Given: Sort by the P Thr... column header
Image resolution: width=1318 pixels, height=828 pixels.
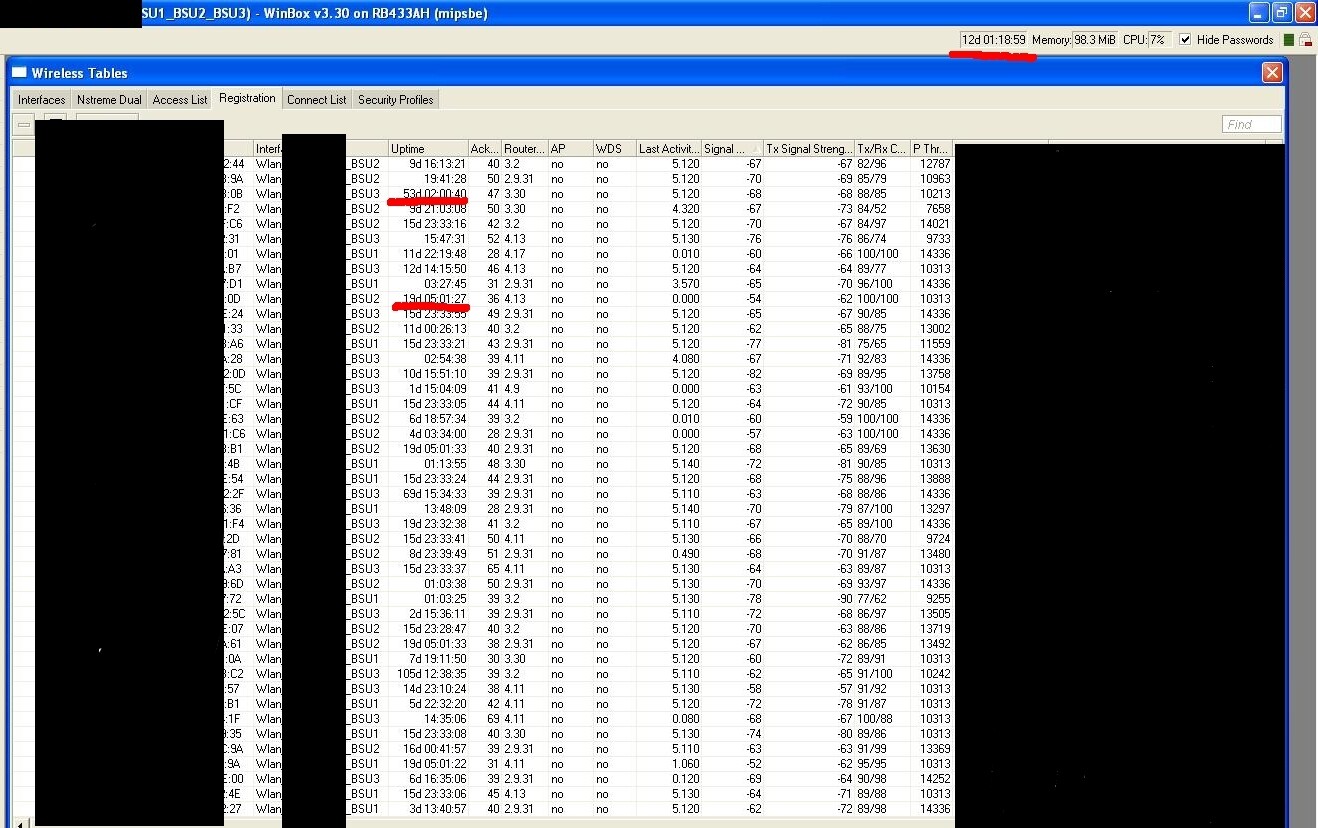Looking at the screenshot, I should 931,149.
